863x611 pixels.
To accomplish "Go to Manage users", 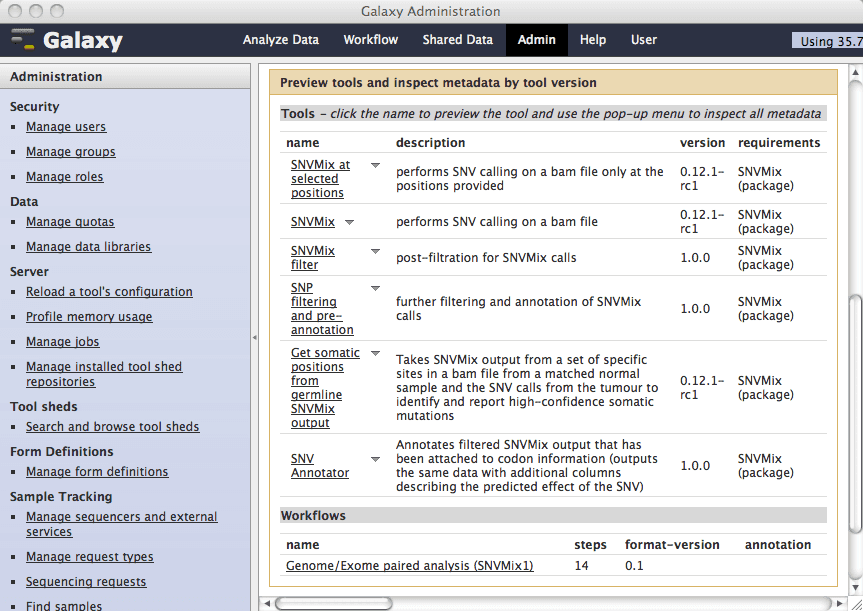I will pos(66,127).
